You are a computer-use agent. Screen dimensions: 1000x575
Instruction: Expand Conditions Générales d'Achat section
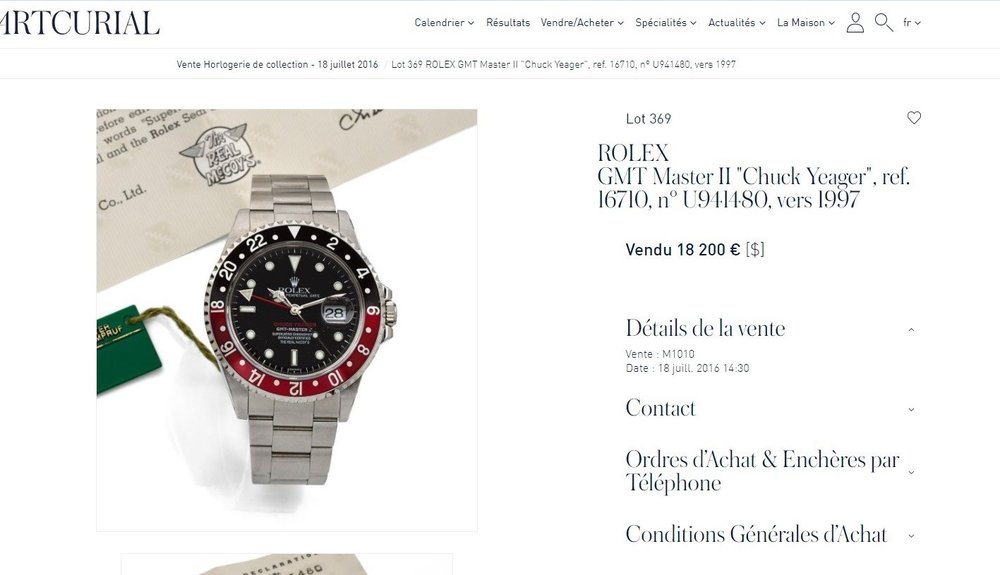(x=770, y=534)
